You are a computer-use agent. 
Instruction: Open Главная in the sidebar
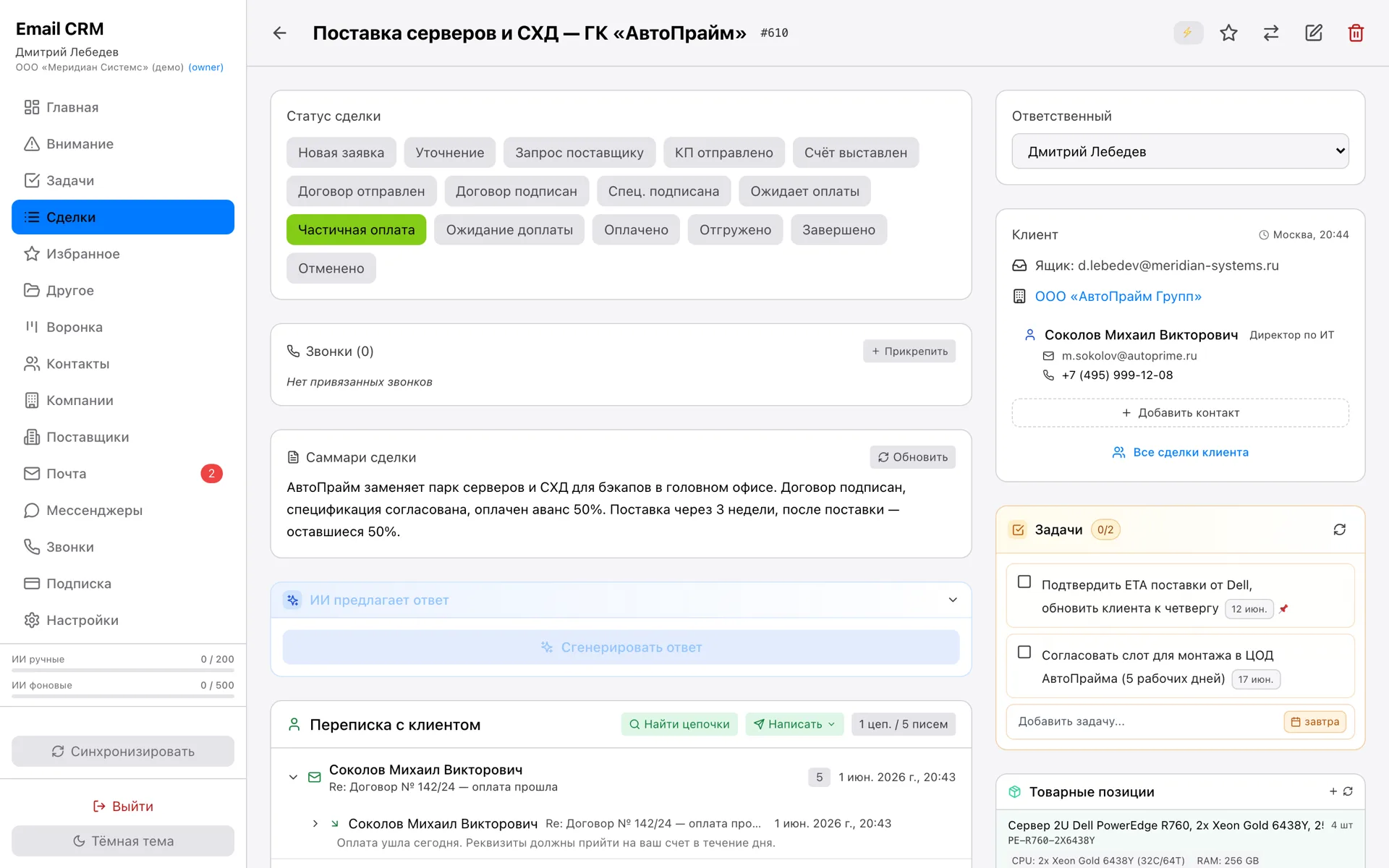point(123,107)
